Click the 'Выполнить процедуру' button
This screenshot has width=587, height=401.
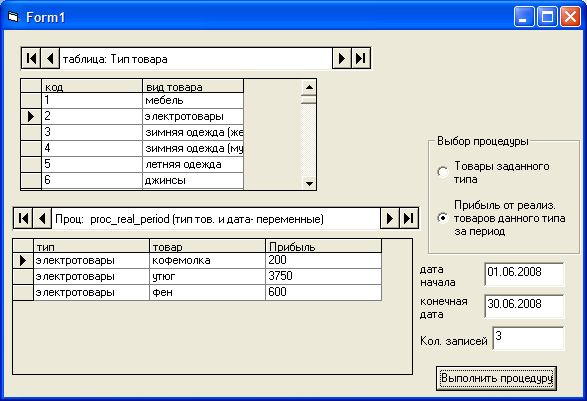(496, 378)
